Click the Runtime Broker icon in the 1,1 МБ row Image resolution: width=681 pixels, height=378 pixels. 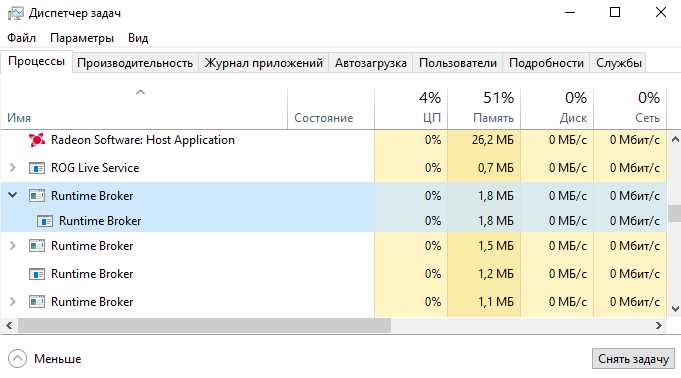click(x=37, y=302)
